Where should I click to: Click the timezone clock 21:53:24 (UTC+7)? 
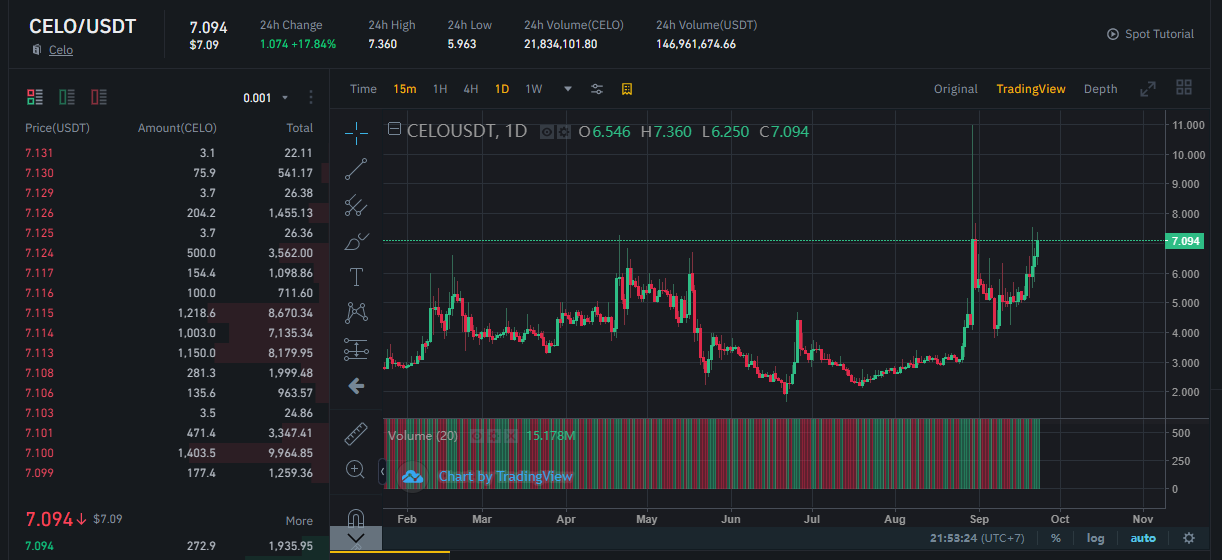pos(976,538)
